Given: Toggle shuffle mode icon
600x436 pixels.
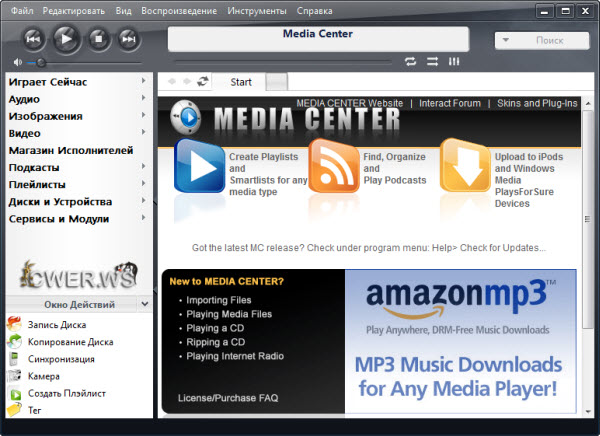Looking at the screenshot, I should point(432,61).
